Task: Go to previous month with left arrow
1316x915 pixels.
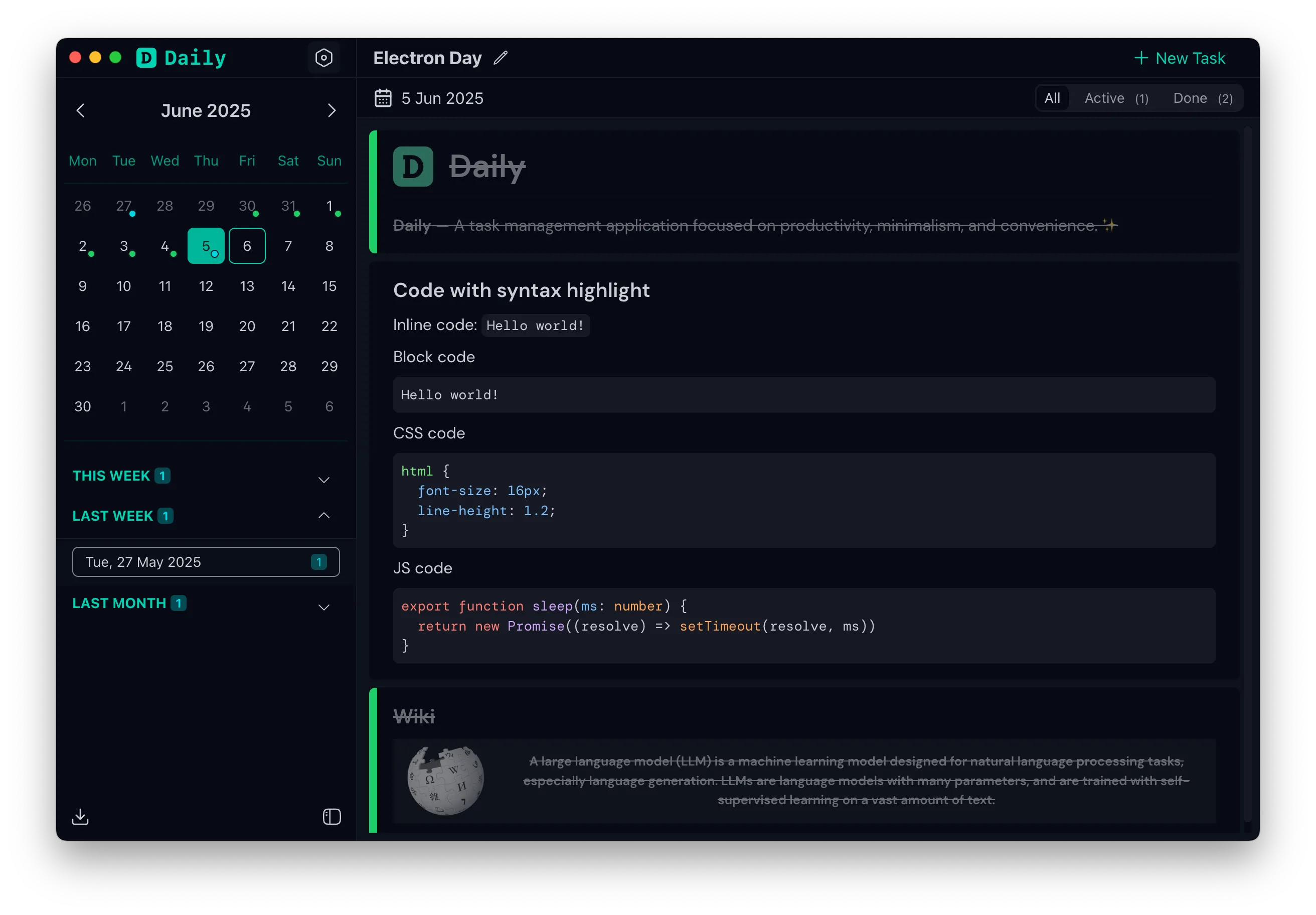Action: click(x=80, y=110)
